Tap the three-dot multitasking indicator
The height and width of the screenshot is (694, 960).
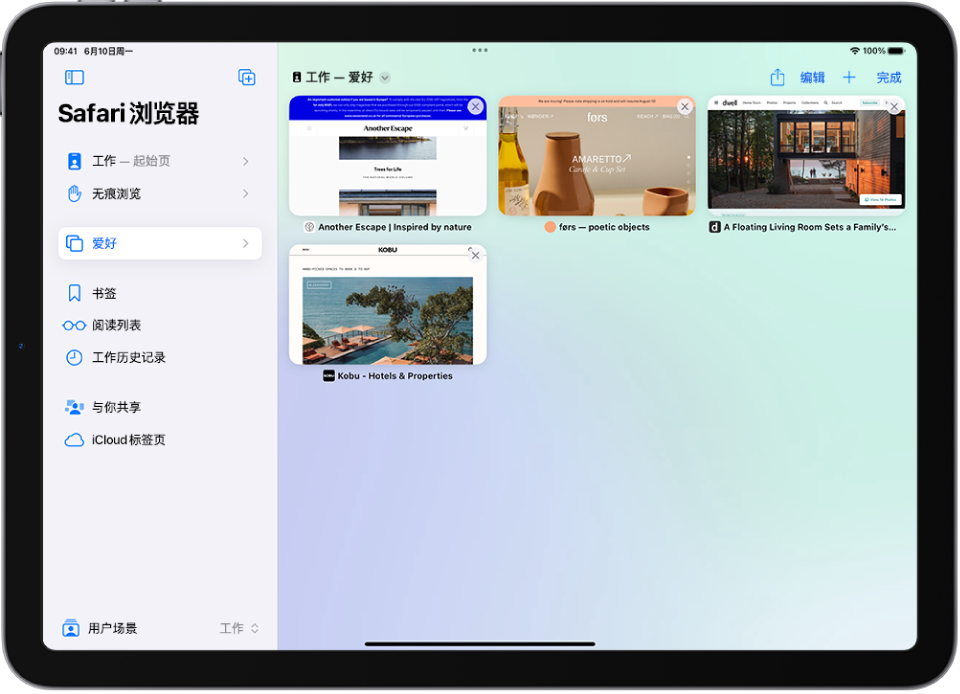tap(480, 50)
